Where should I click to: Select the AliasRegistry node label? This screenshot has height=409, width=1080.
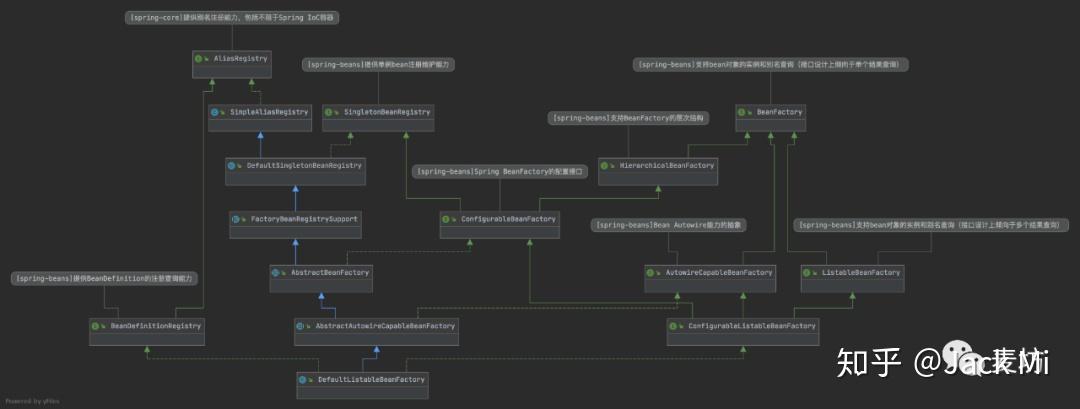240,59
